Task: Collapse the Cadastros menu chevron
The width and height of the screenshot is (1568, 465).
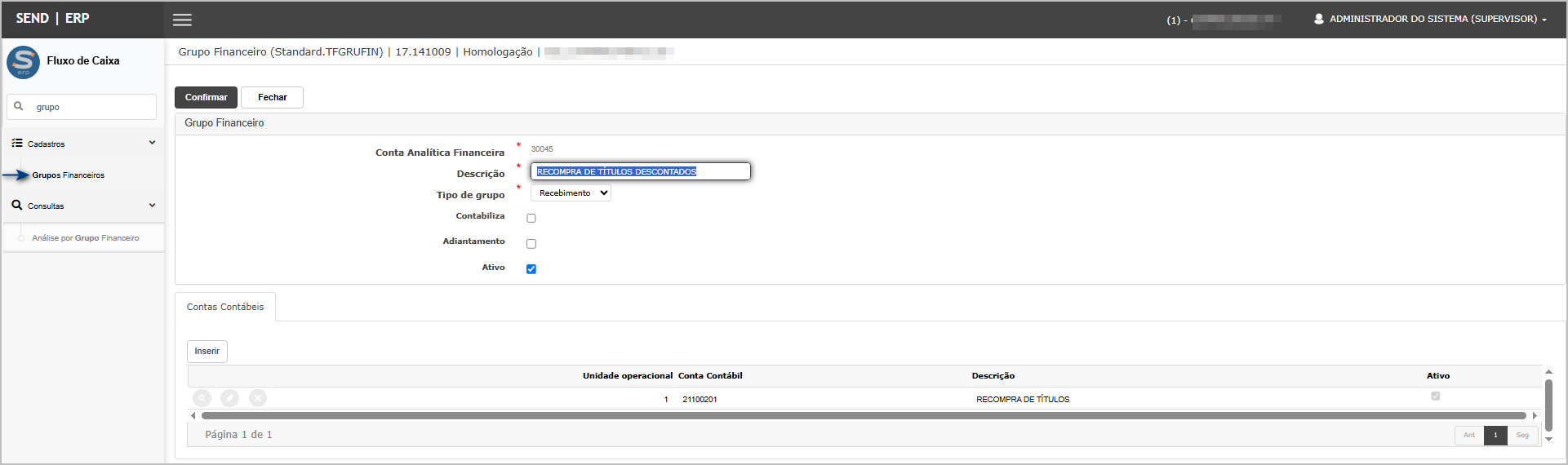Action: 152,143
